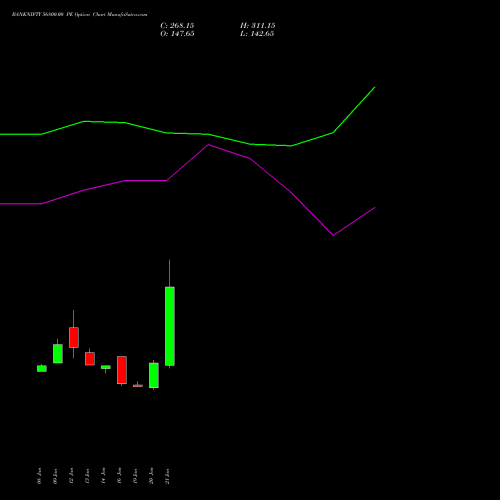The height and width of the screenshot is (500, 500).
Task: Select the close value C: 268.15
Action: tap(177, 26)
